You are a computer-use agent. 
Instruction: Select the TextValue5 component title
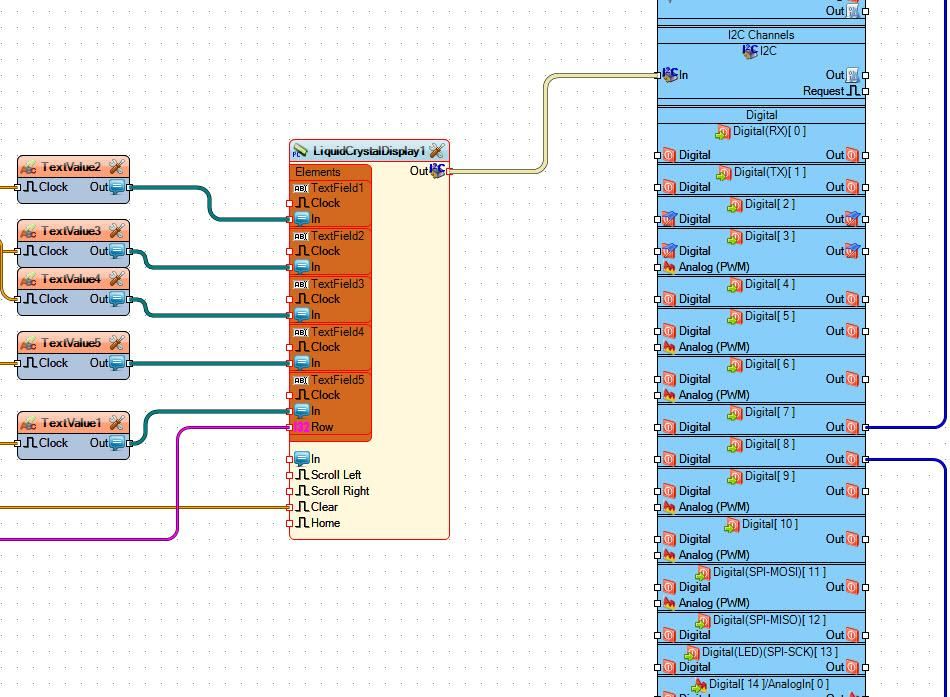click(x=70, y=343)
